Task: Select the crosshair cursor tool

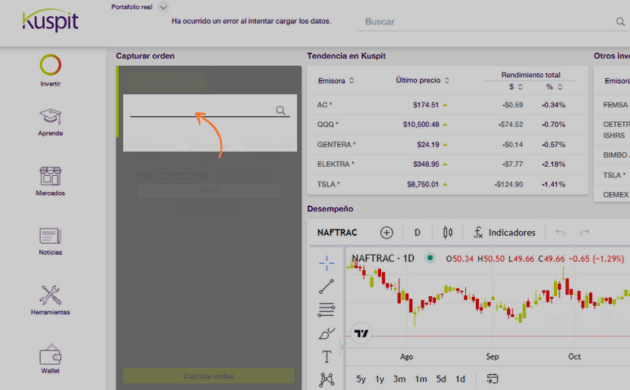Action: pyautogui.click(x=327, y=263)
